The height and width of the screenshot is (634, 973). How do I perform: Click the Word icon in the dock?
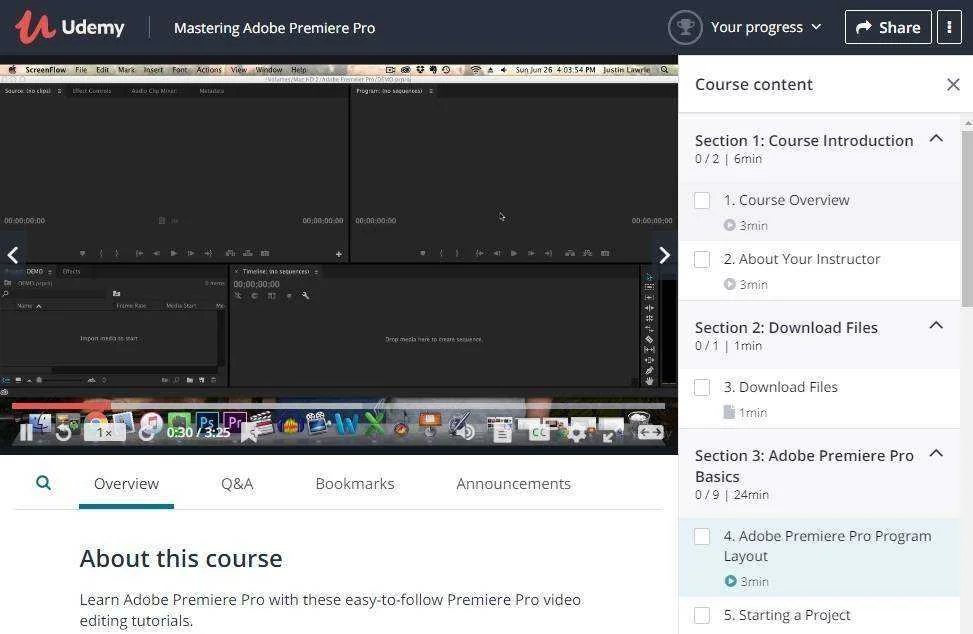(x=346, y=424)
